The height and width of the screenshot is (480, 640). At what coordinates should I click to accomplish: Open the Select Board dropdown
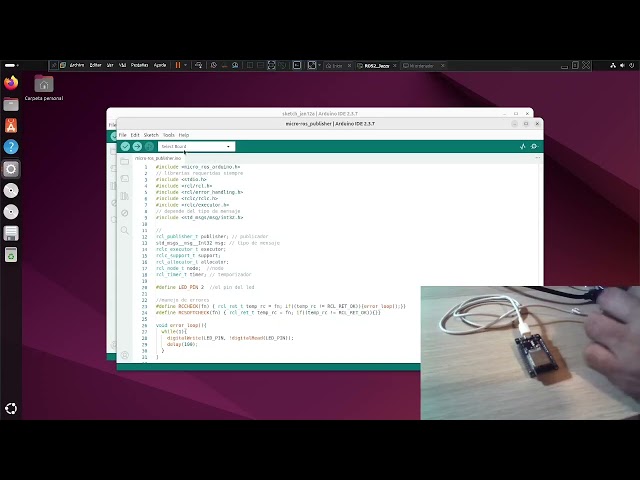pyautogui.click(x=196, y=146)
